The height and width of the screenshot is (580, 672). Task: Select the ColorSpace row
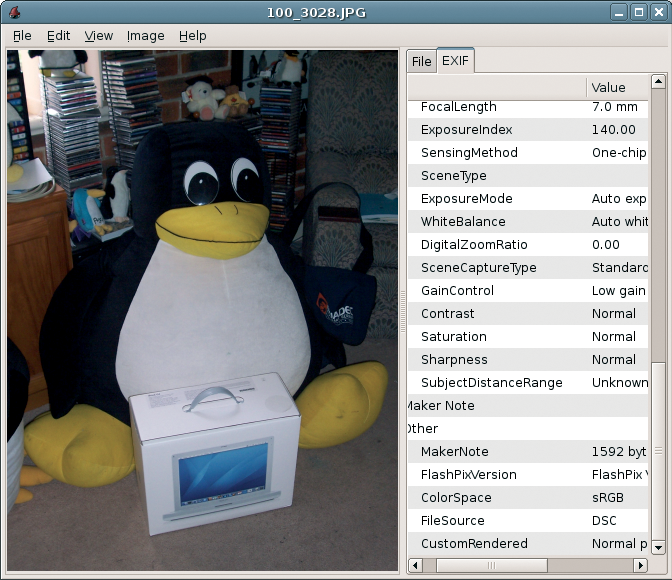[x=528, y=498]
